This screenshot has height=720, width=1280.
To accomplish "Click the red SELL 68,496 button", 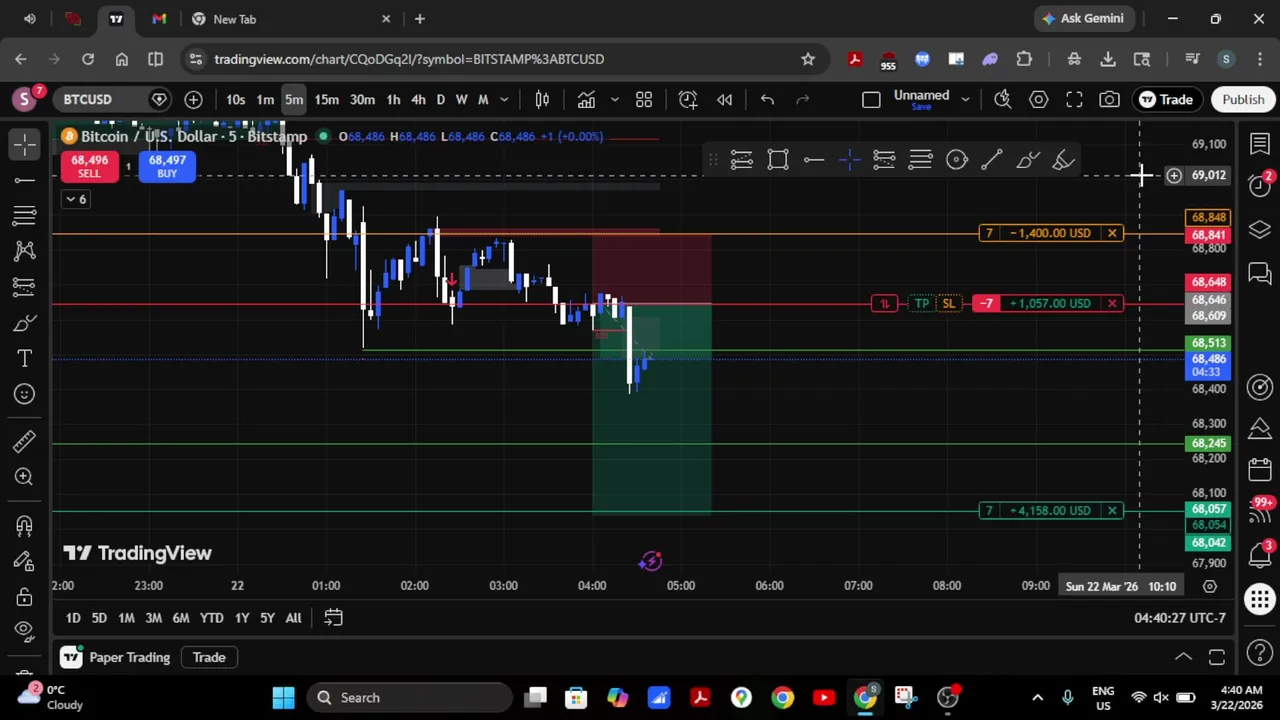I will tap(89, 166).
